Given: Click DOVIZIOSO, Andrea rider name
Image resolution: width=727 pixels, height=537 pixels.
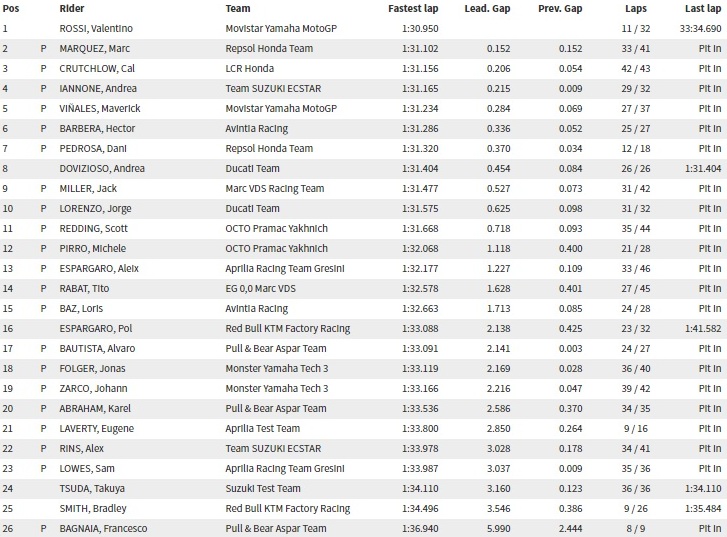Looking at the screenshot, I should point(102,168).
